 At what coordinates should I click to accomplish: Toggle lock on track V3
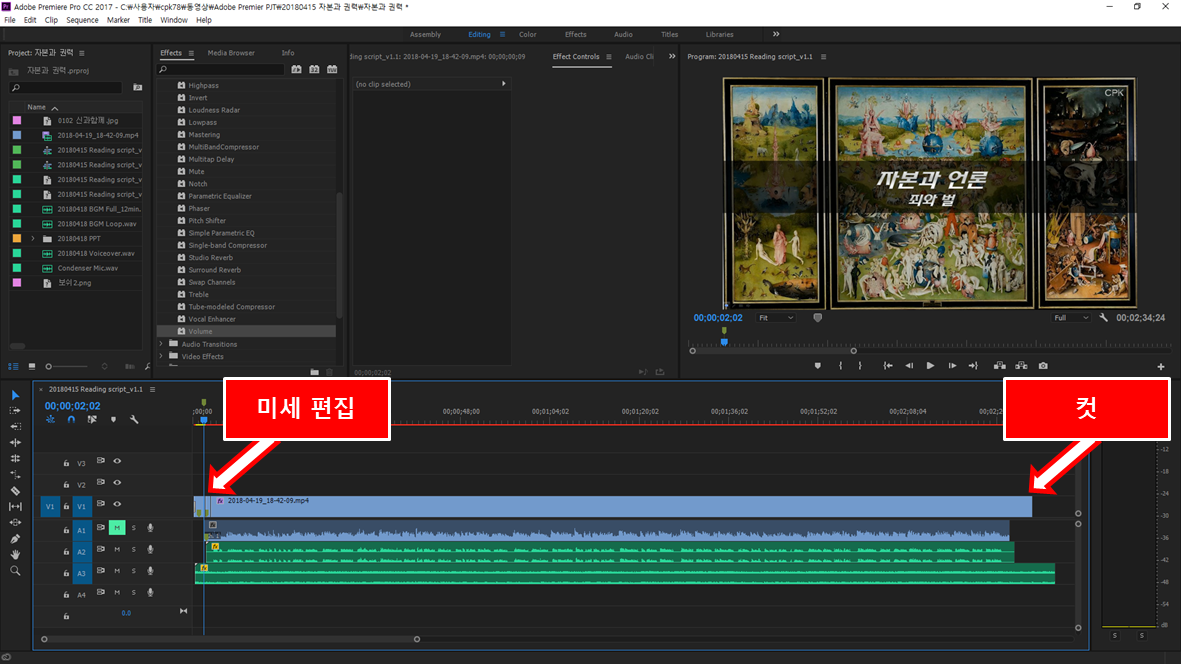pos(66,463)
